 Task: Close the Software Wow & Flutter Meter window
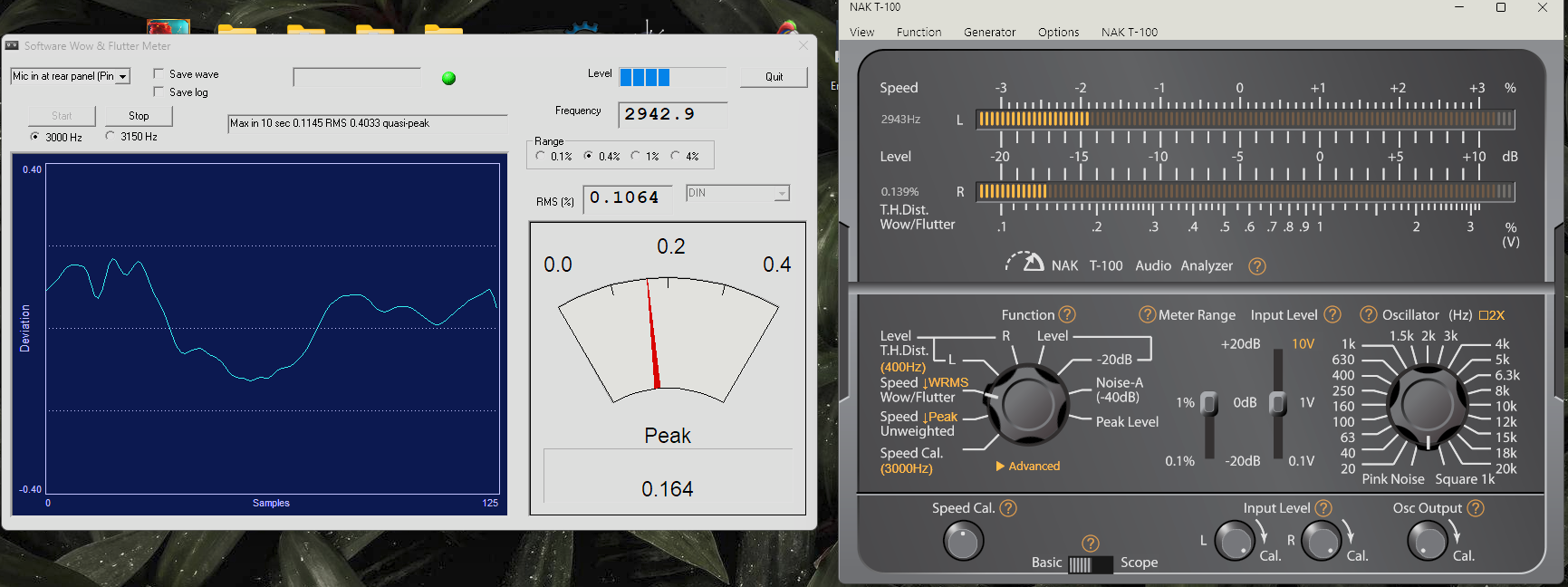coord(803,45)
